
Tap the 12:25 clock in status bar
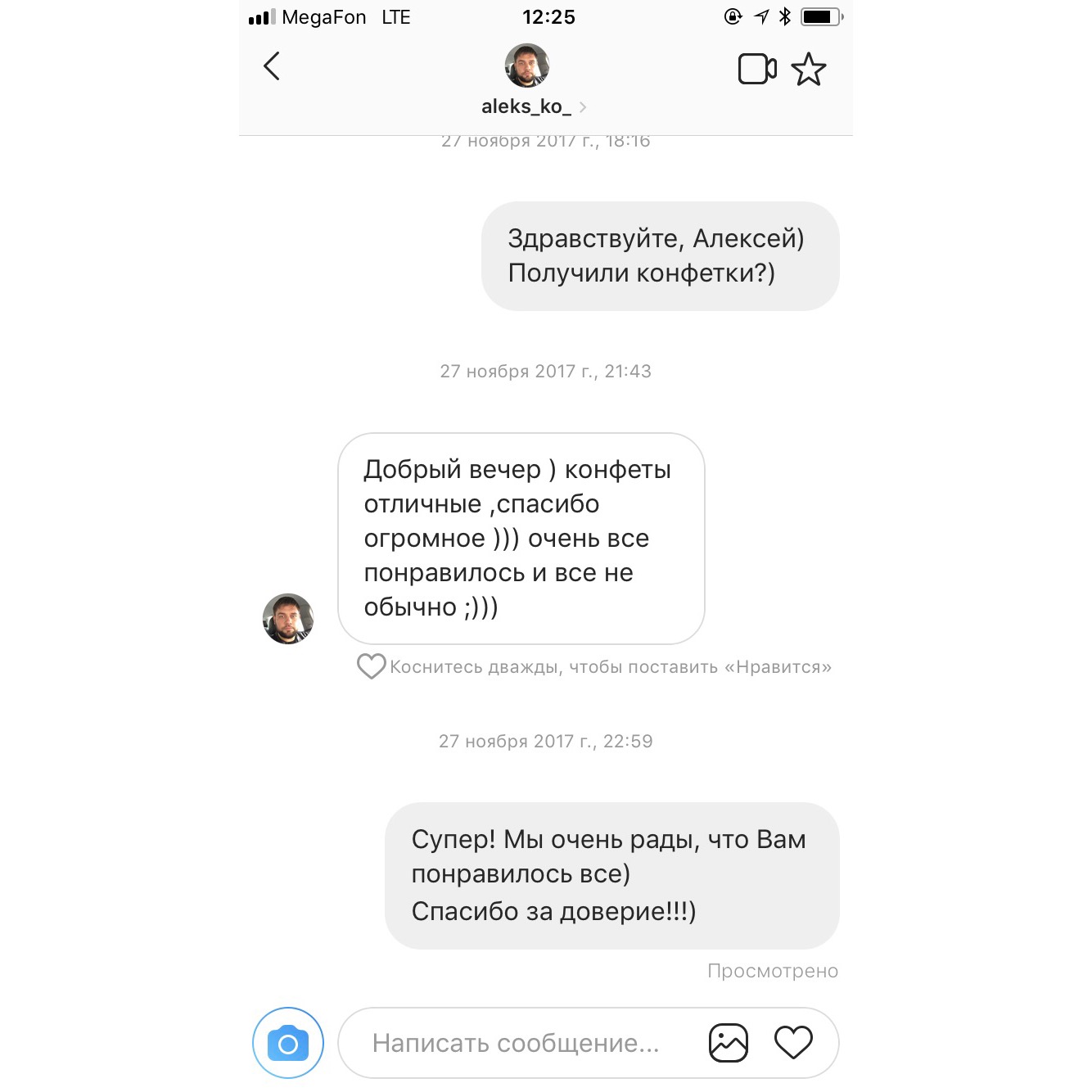(x=548, y=17)
